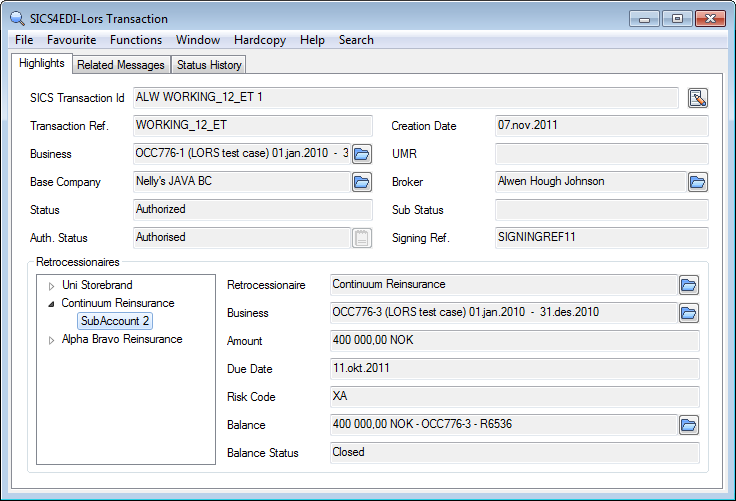
Task: Switch to the Related Messages tab
Action: pyautogui.click(x=121, y=65)
